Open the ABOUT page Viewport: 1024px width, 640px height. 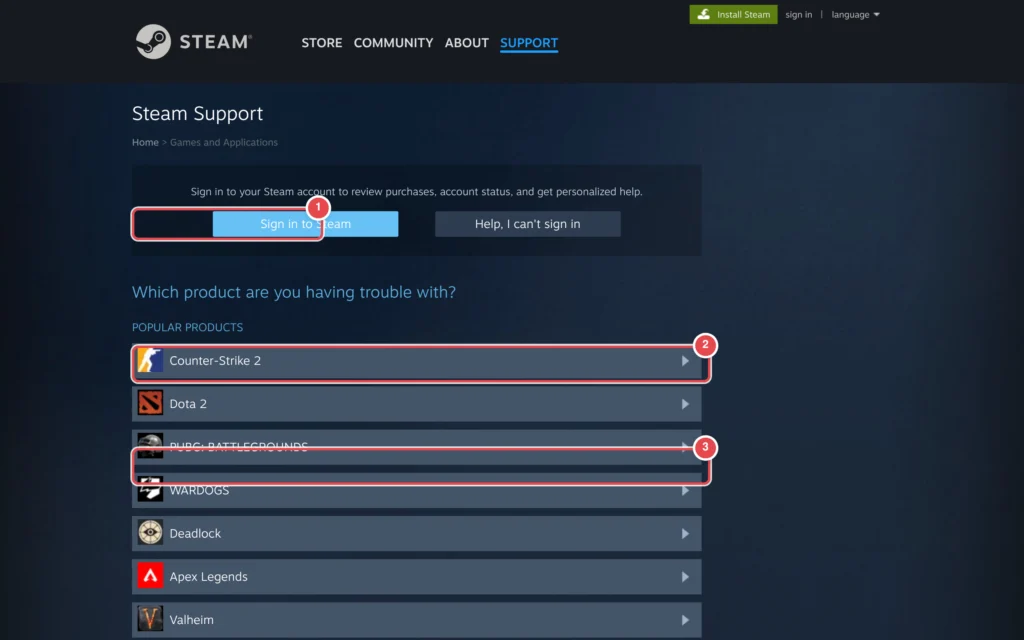[466, 43]
